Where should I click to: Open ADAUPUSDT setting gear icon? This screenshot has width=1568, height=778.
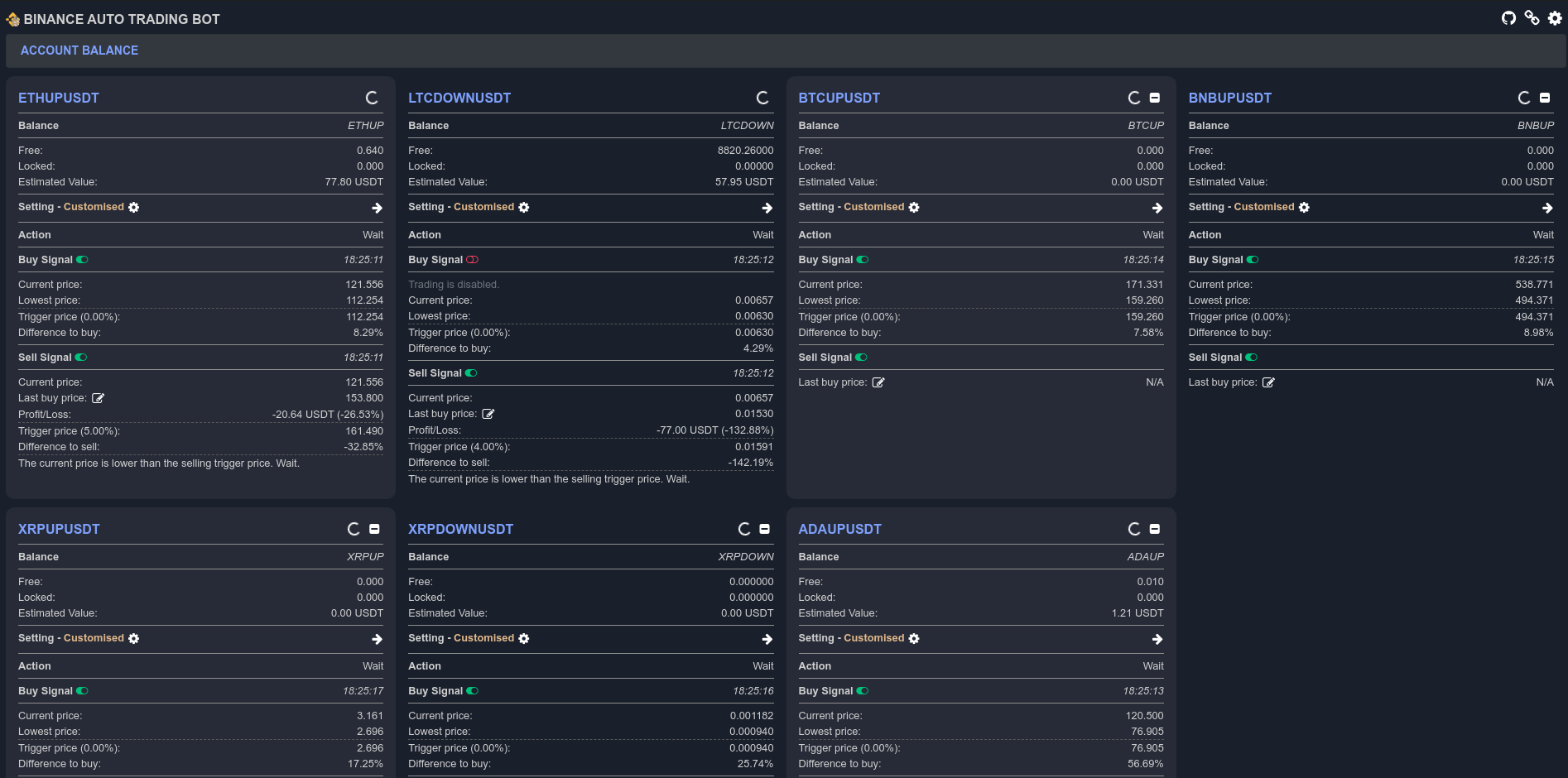tap(914, 639)
